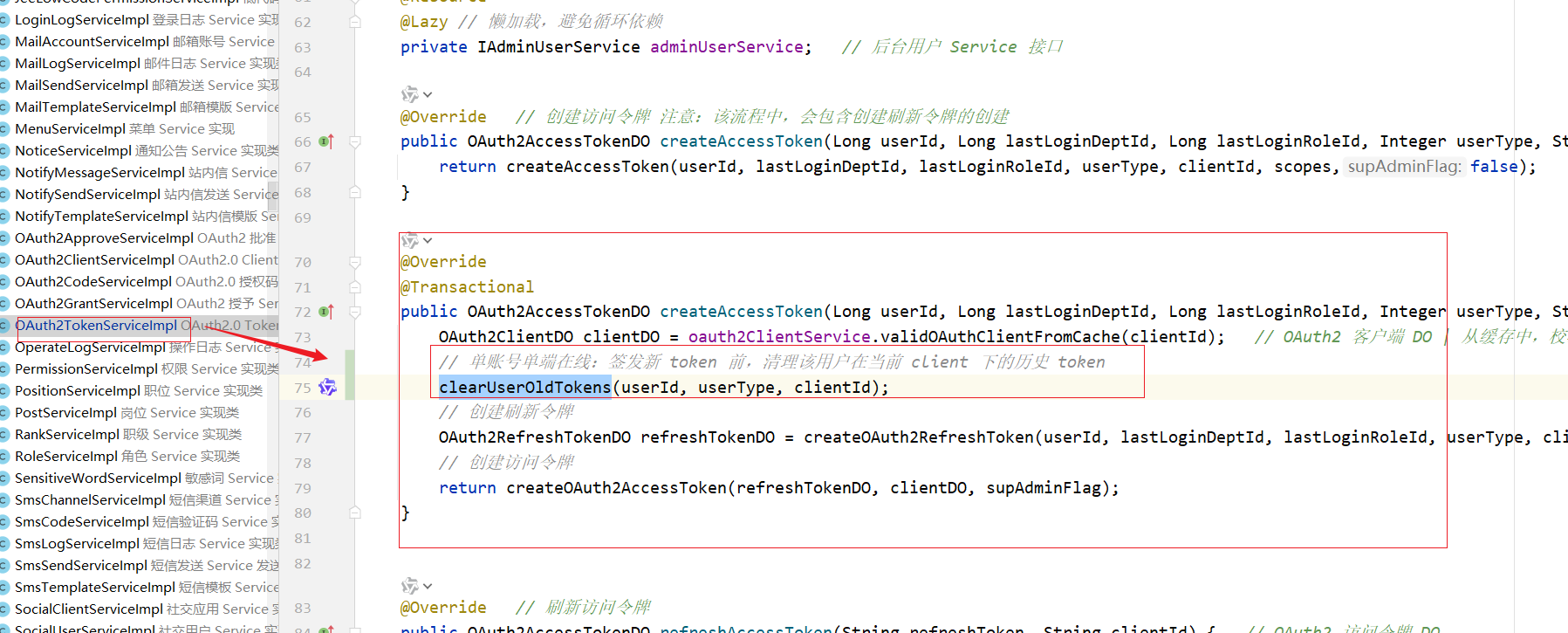Click the AI inlay icon above line 70 @Override

(409, 240)
